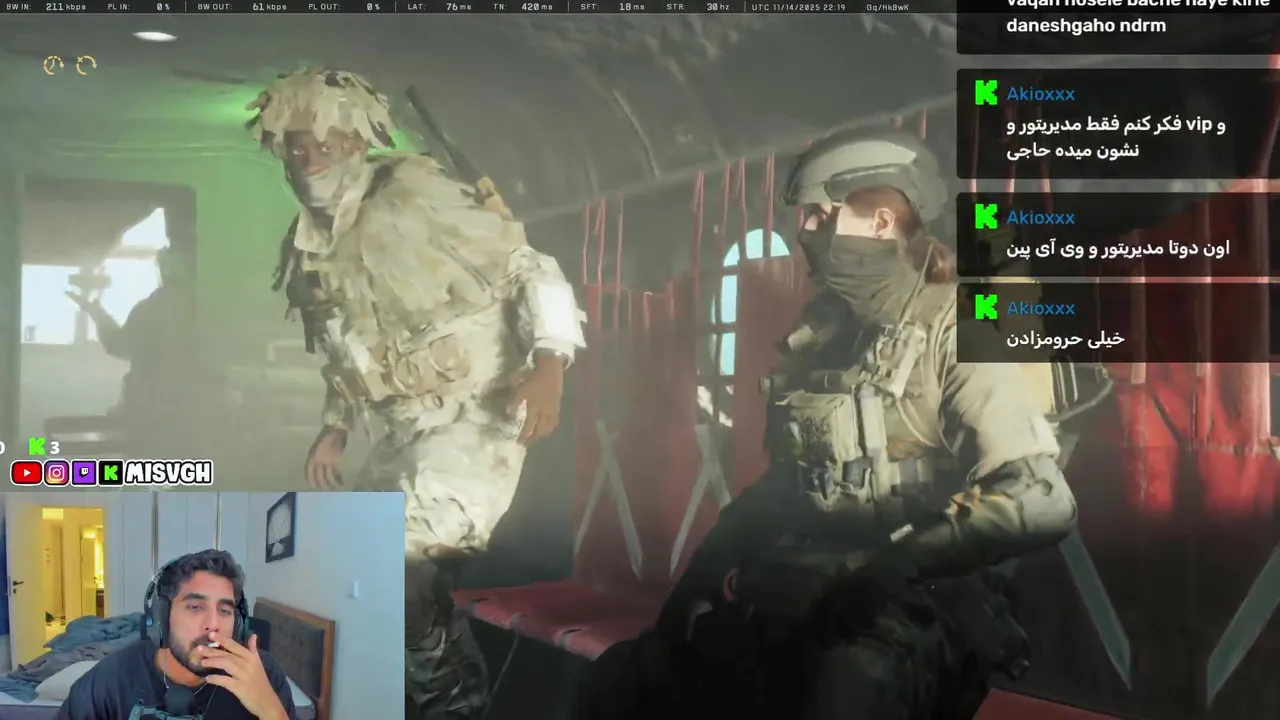Click the first yellow circular gauge icon
The image size is (1280, 720).
(x=53, y=65)
